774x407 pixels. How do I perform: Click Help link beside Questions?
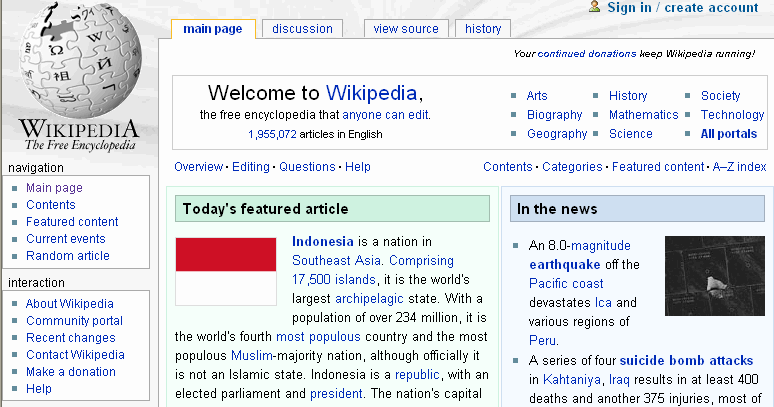click(x=357, y=167)
